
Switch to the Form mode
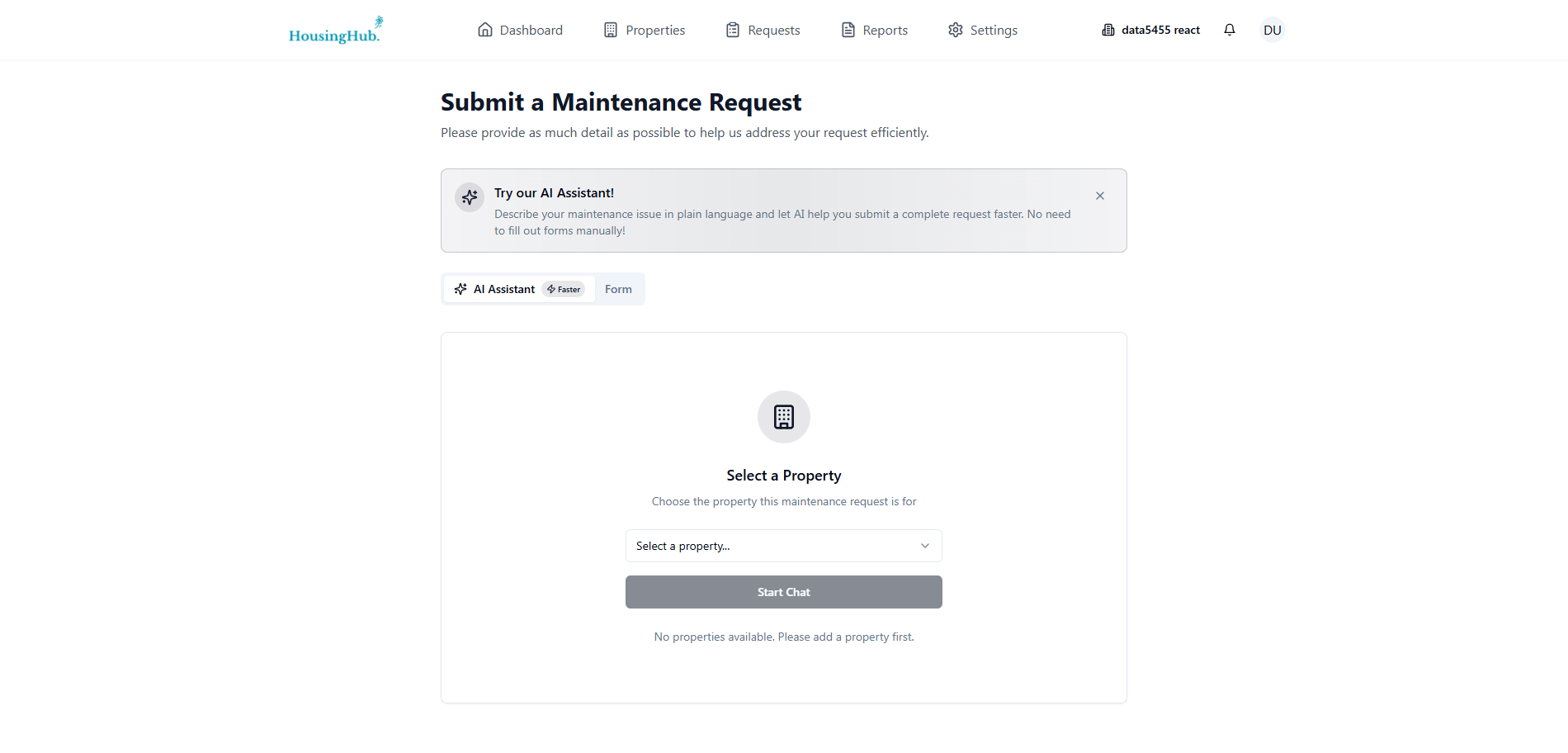pyautogui.click(x=618, y=289)
